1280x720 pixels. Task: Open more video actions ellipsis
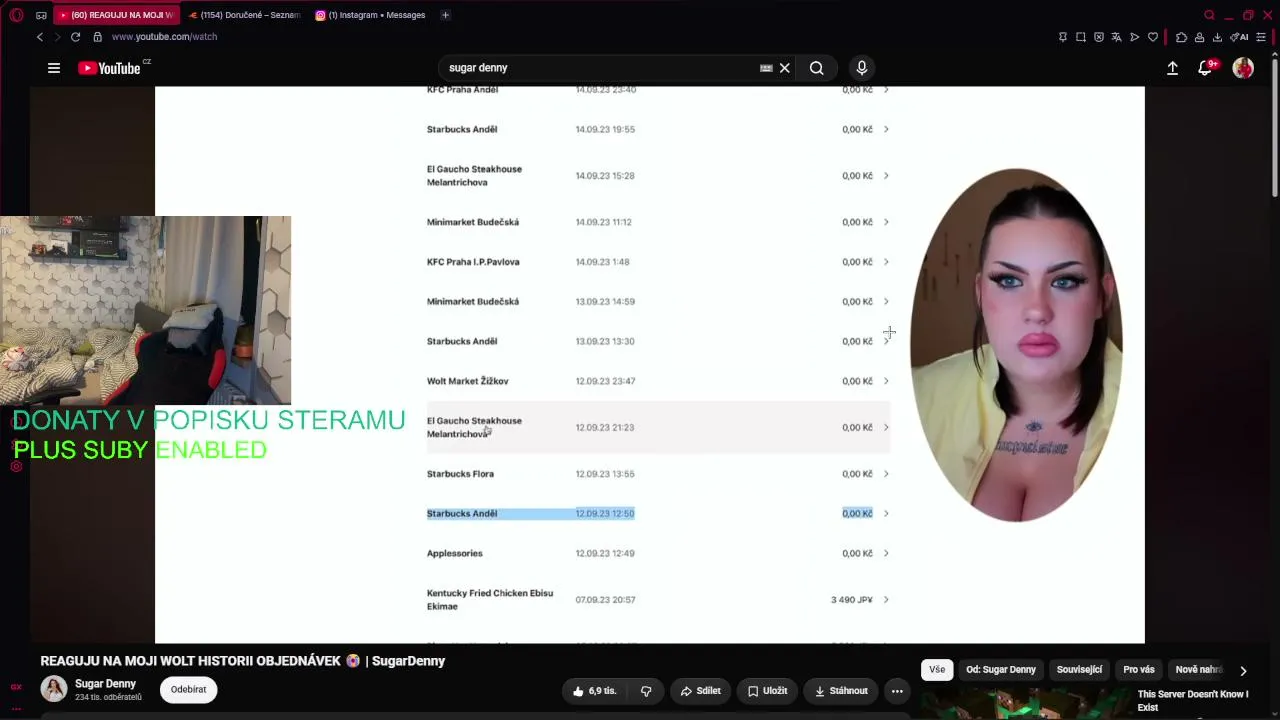point(897,691)
